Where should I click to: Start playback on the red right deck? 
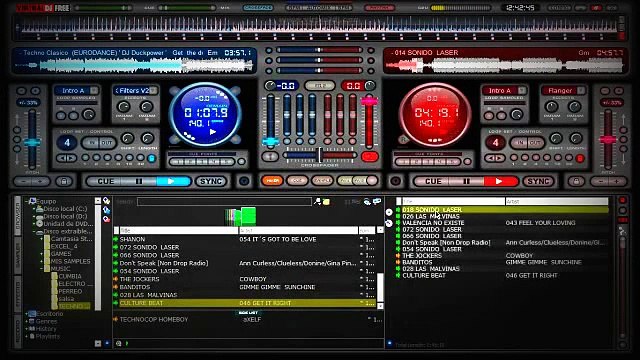(x=500, y=181)
